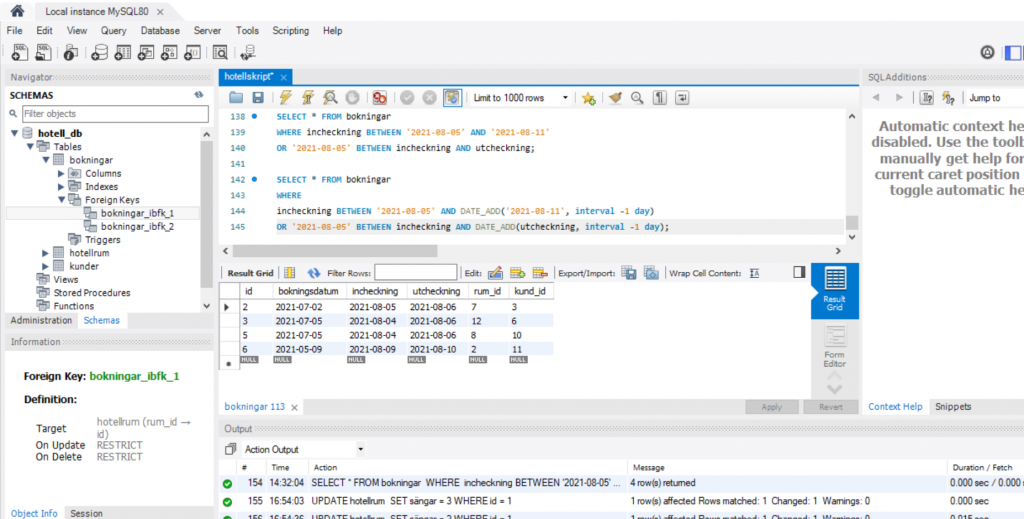
Task: Expand the Columns node
Action: click(x=61, y=174)
